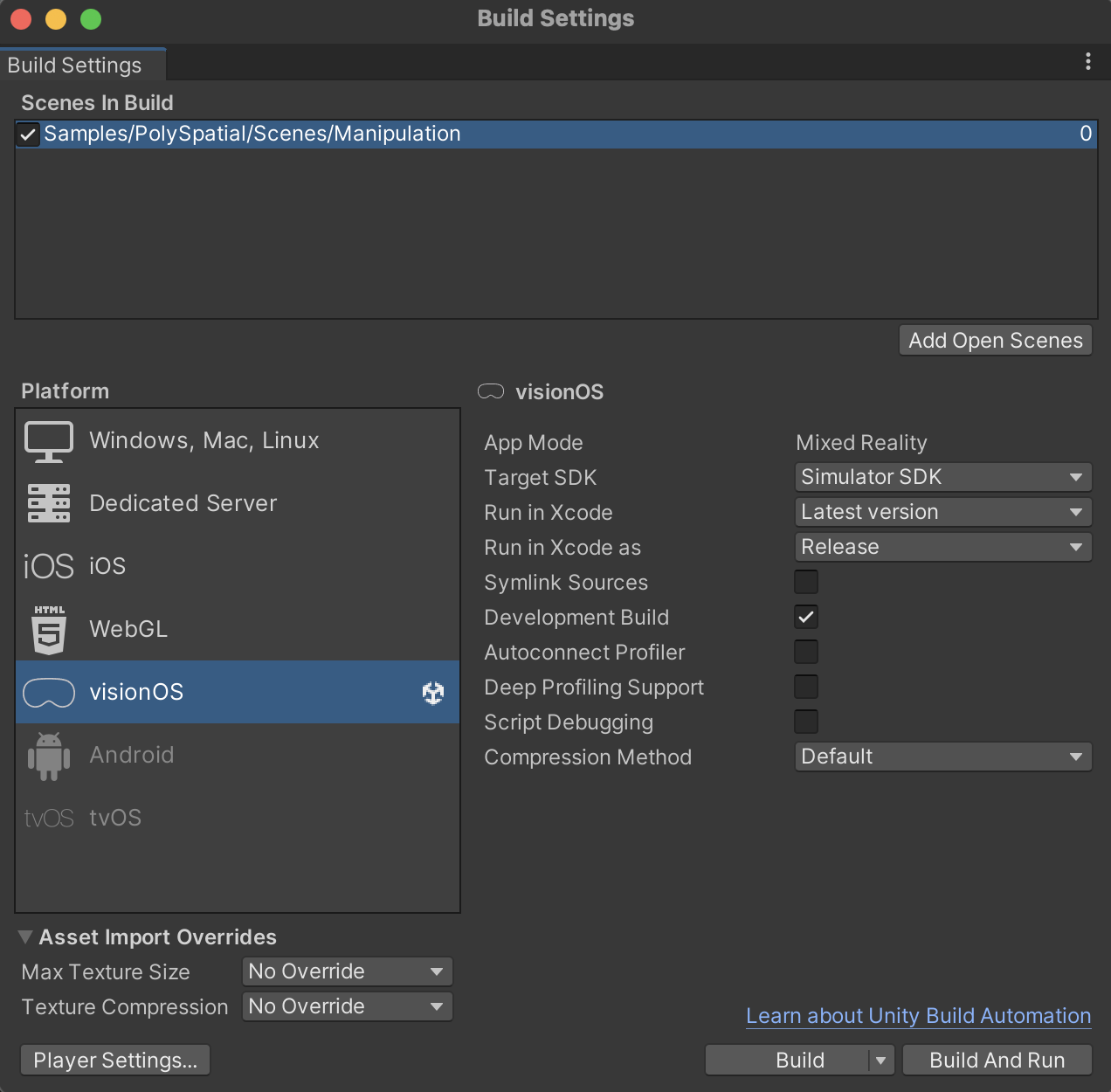Select the tvOS platform icon
1111x1092 pixels.
[x=49, y=818]
